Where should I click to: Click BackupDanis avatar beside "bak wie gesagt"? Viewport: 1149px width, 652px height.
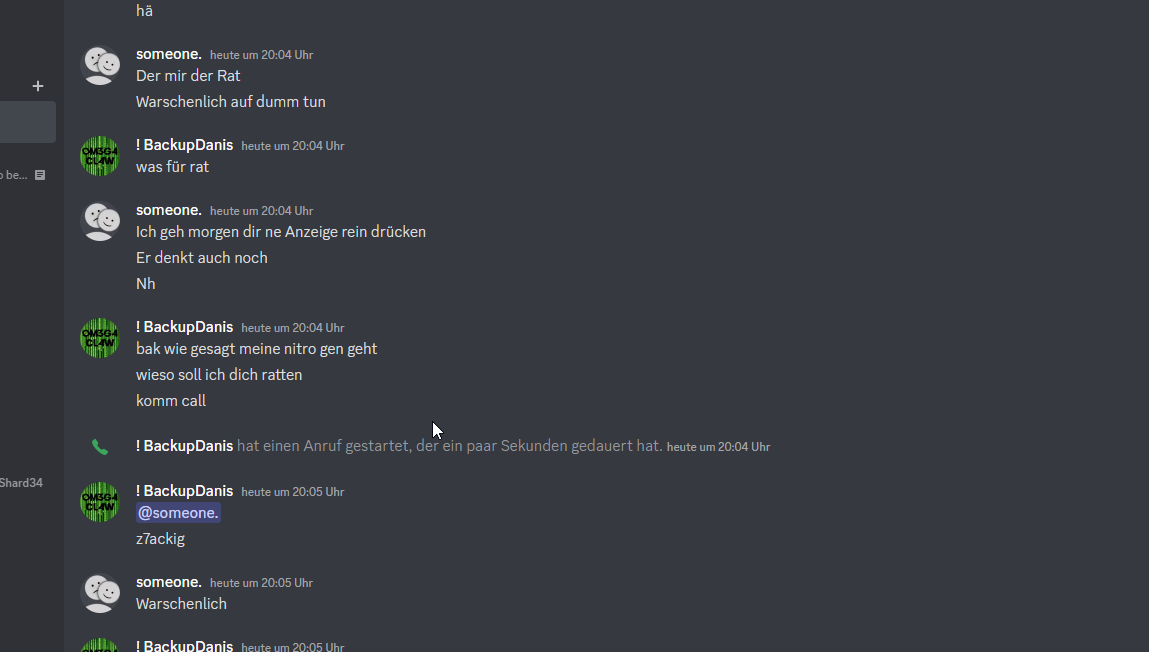coord(100,338)
